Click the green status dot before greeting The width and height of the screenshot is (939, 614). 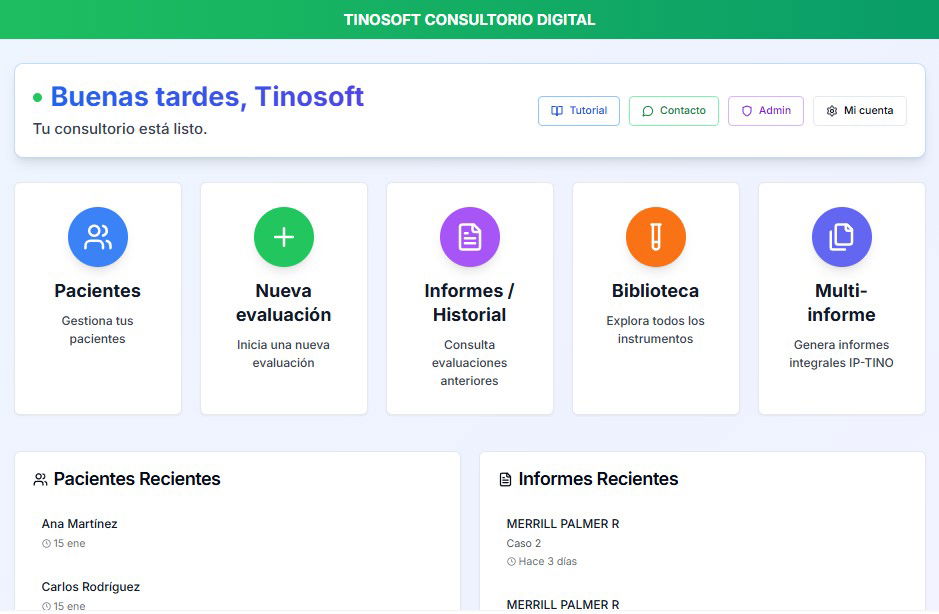pyautogui.click(x=38, y=98)
